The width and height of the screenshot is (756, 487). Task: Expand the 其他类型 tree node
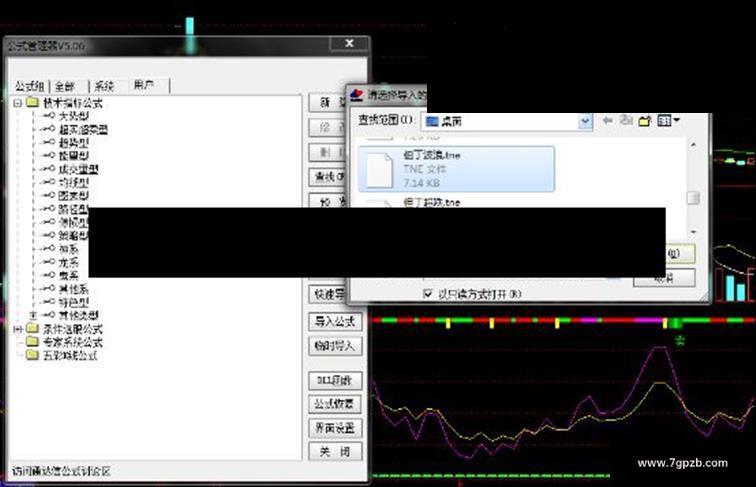tap(33, 315)
